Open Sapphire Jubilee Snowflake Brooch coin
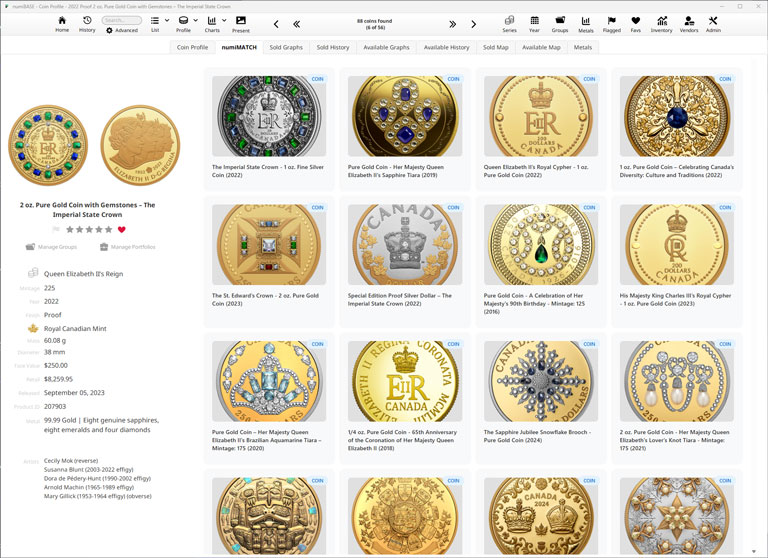The height and width of the screenshot is (558, 768). point(541,398)
